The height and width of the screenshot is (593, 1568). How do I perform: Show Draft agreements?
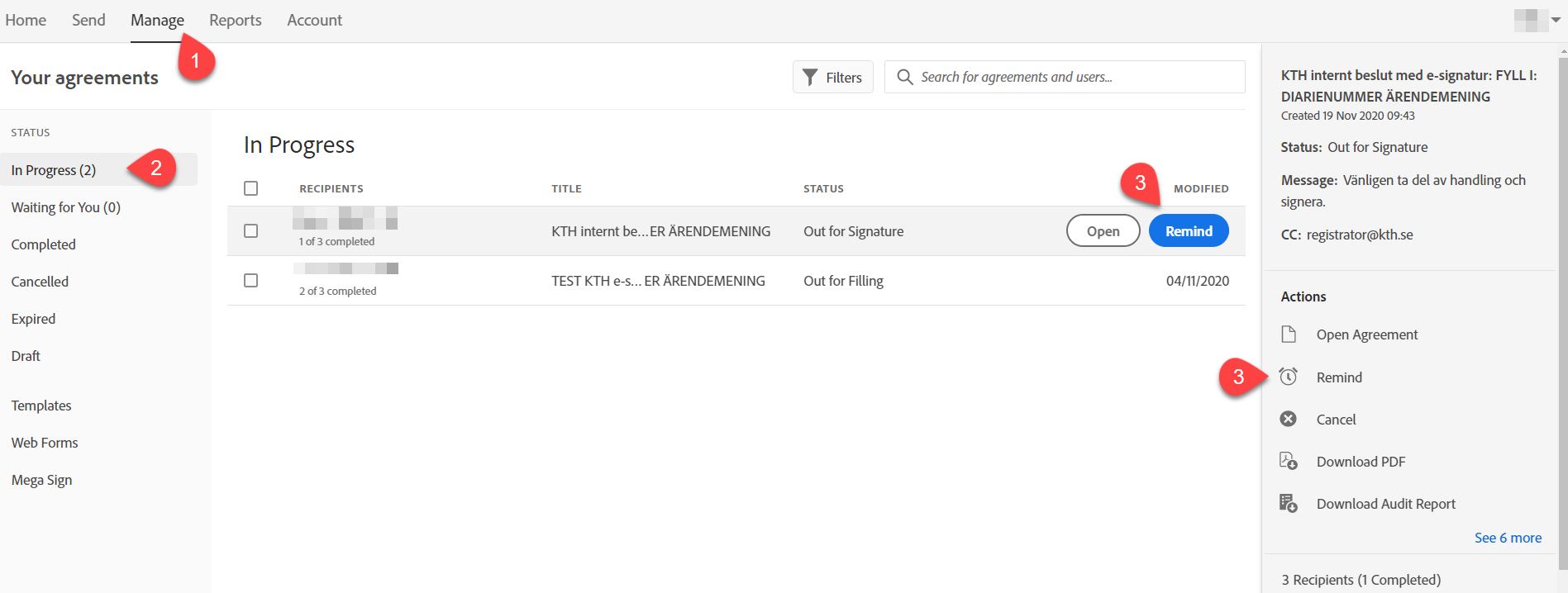tap(26, 356)
